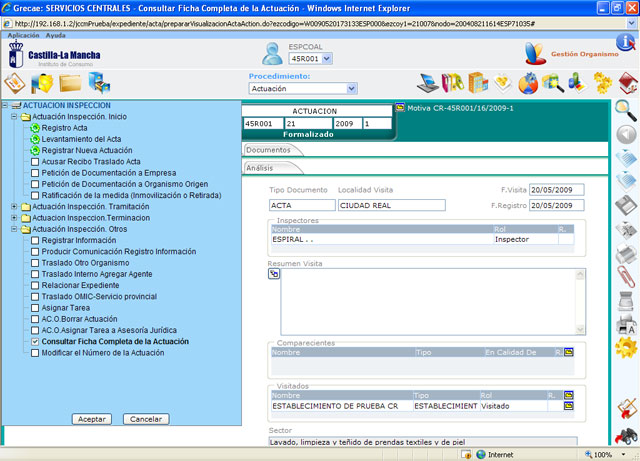Open the bar chart report icon
This screenshot has width=640, height=461.
[x=578, y=82]
